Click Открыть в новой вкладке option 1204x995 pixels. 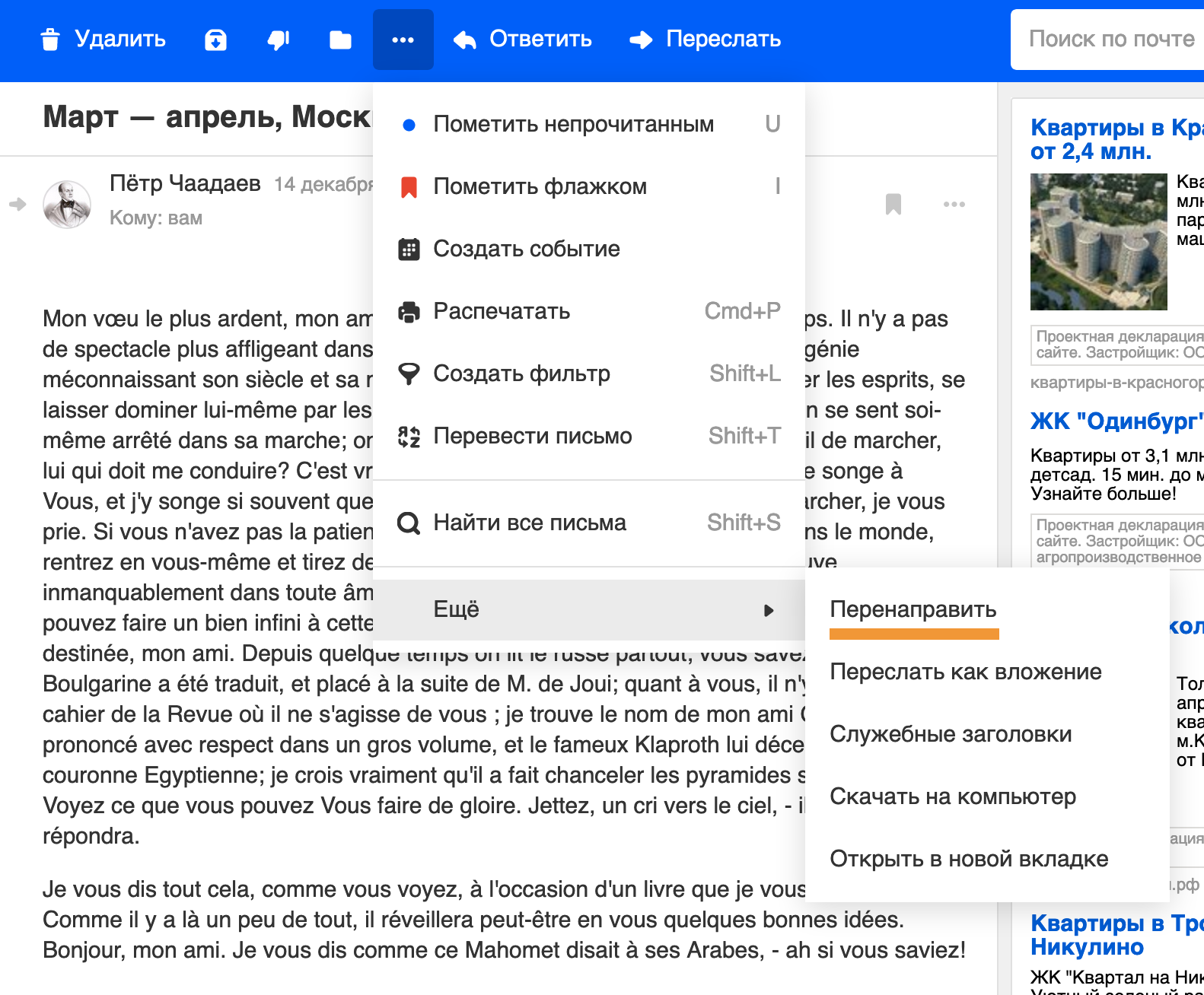[987, 859]
